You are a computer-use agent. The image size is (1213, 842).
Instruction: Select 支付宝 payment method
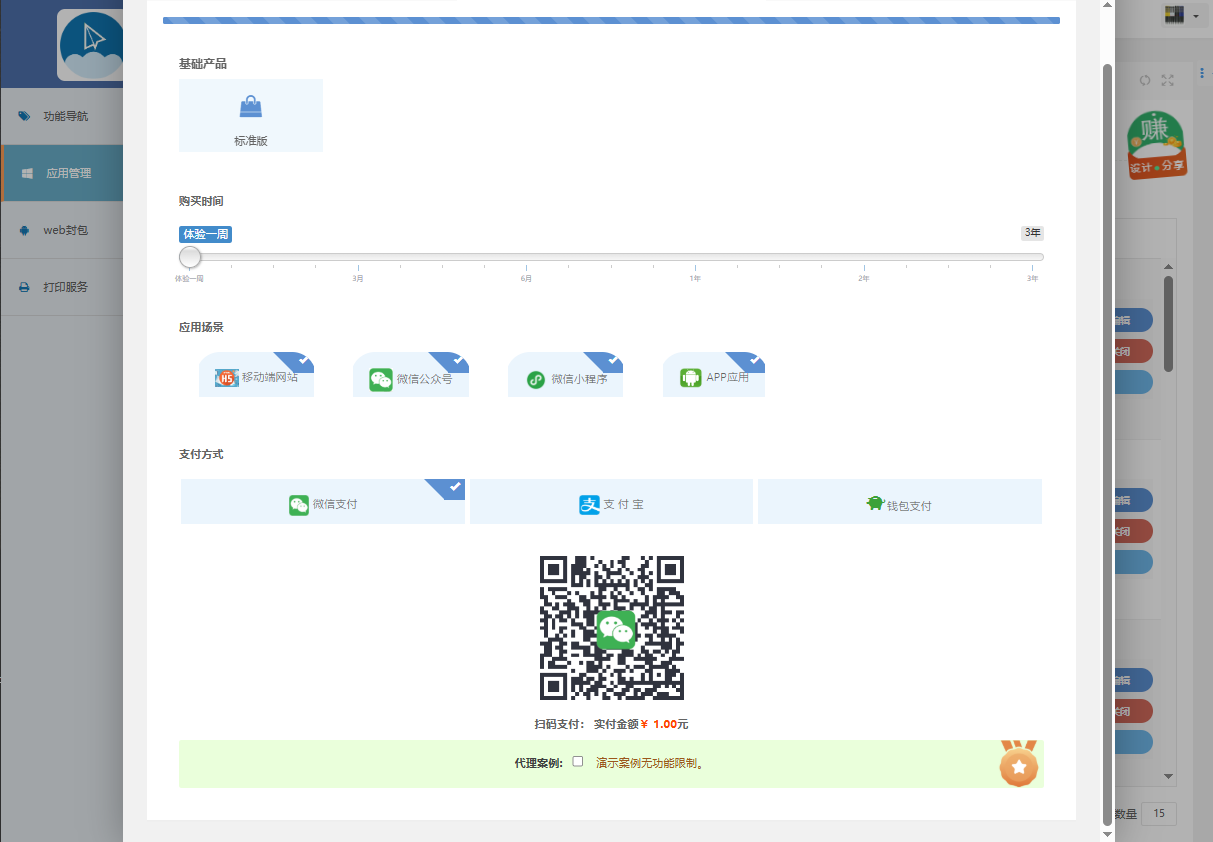tap(611, 503)
